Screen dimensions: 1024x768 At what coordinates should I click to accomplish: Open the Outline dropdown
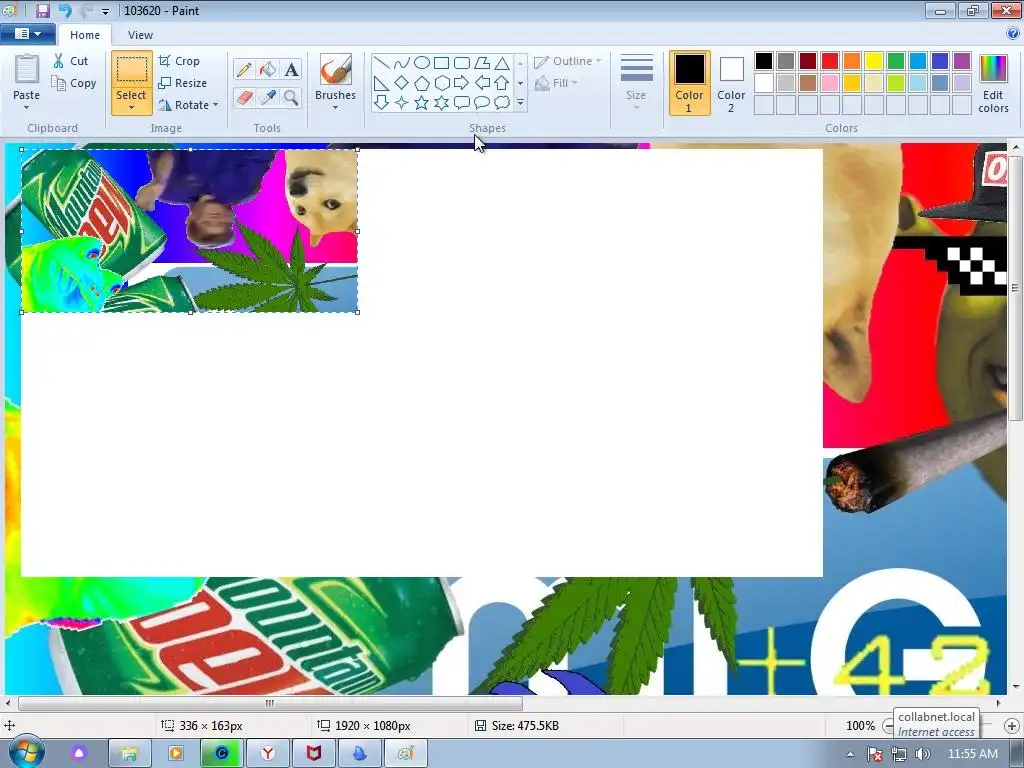(568, 61)
